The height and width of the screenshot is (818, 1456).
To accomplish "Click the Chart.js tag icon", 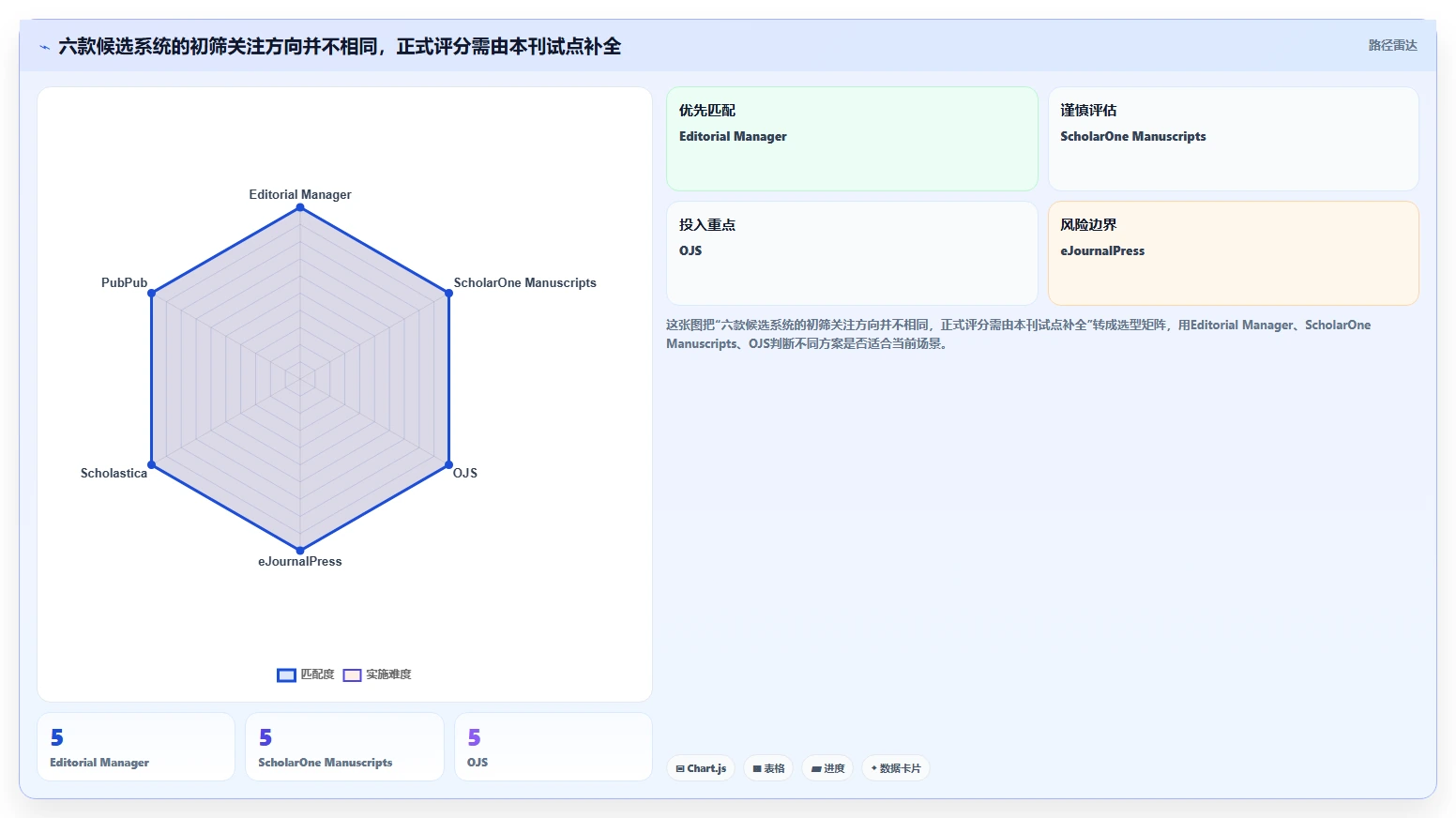I will (x=680, y=768).
